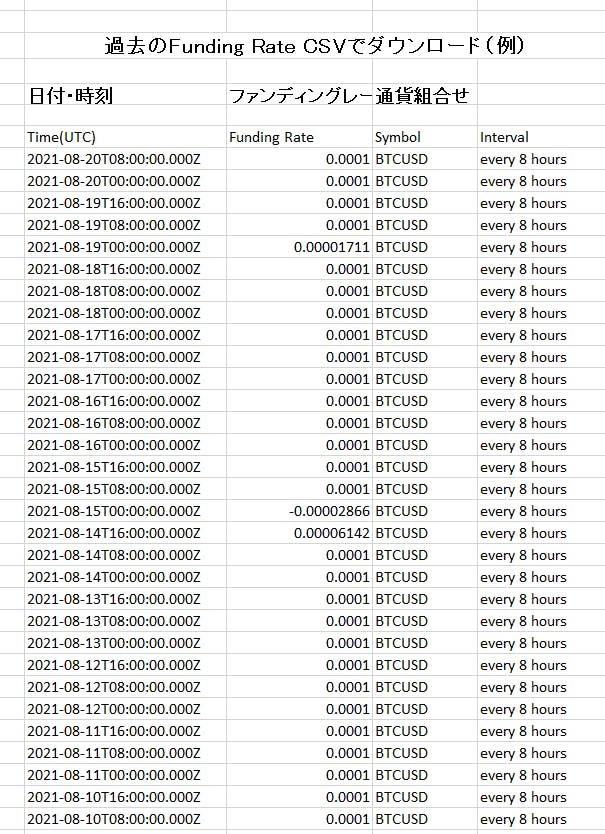Click the 日付・時刻 header cell
The width and height of the screenshot is (605, 834).
point(70,96)
